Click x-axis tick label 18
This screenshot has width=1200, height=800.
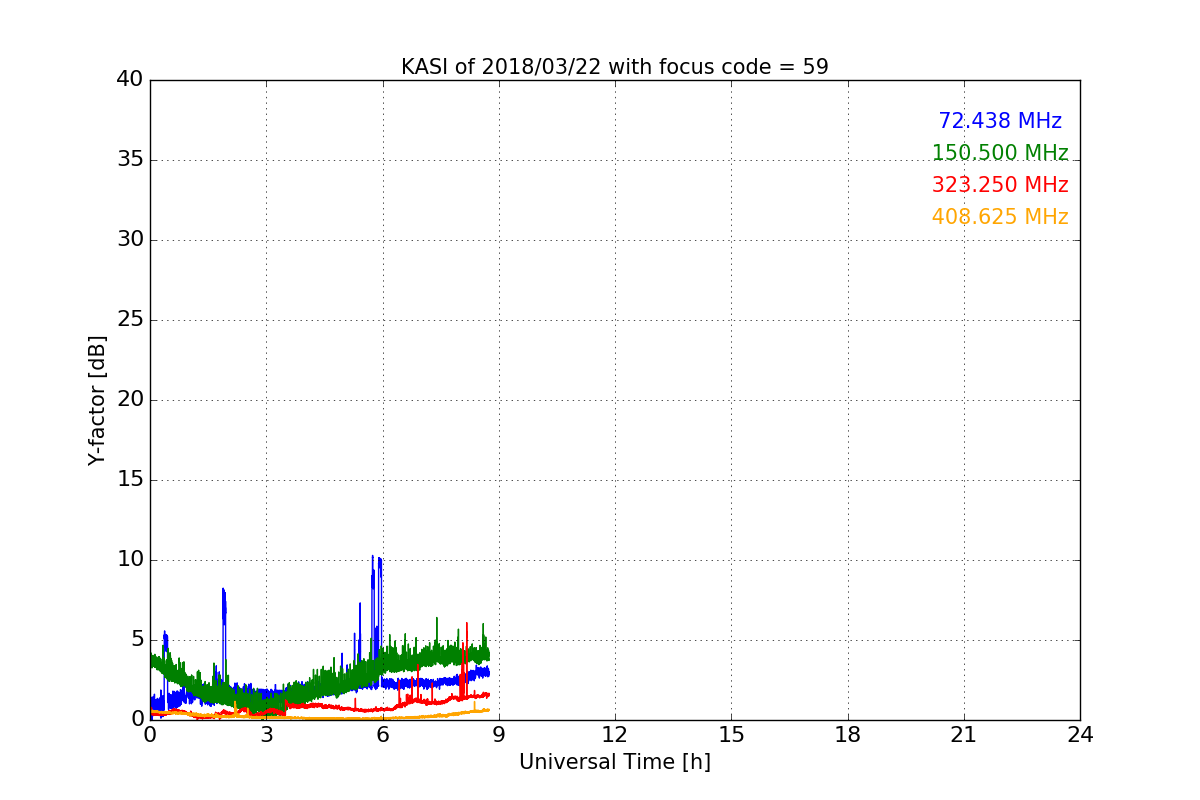848,735
